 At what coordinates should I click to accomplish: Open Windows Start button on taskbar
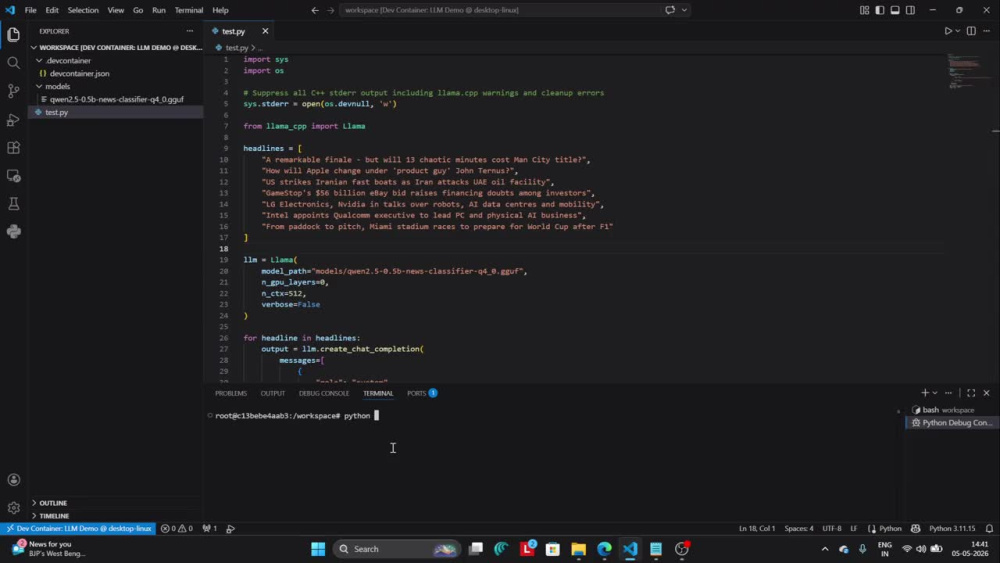click(x=318, y=549)
